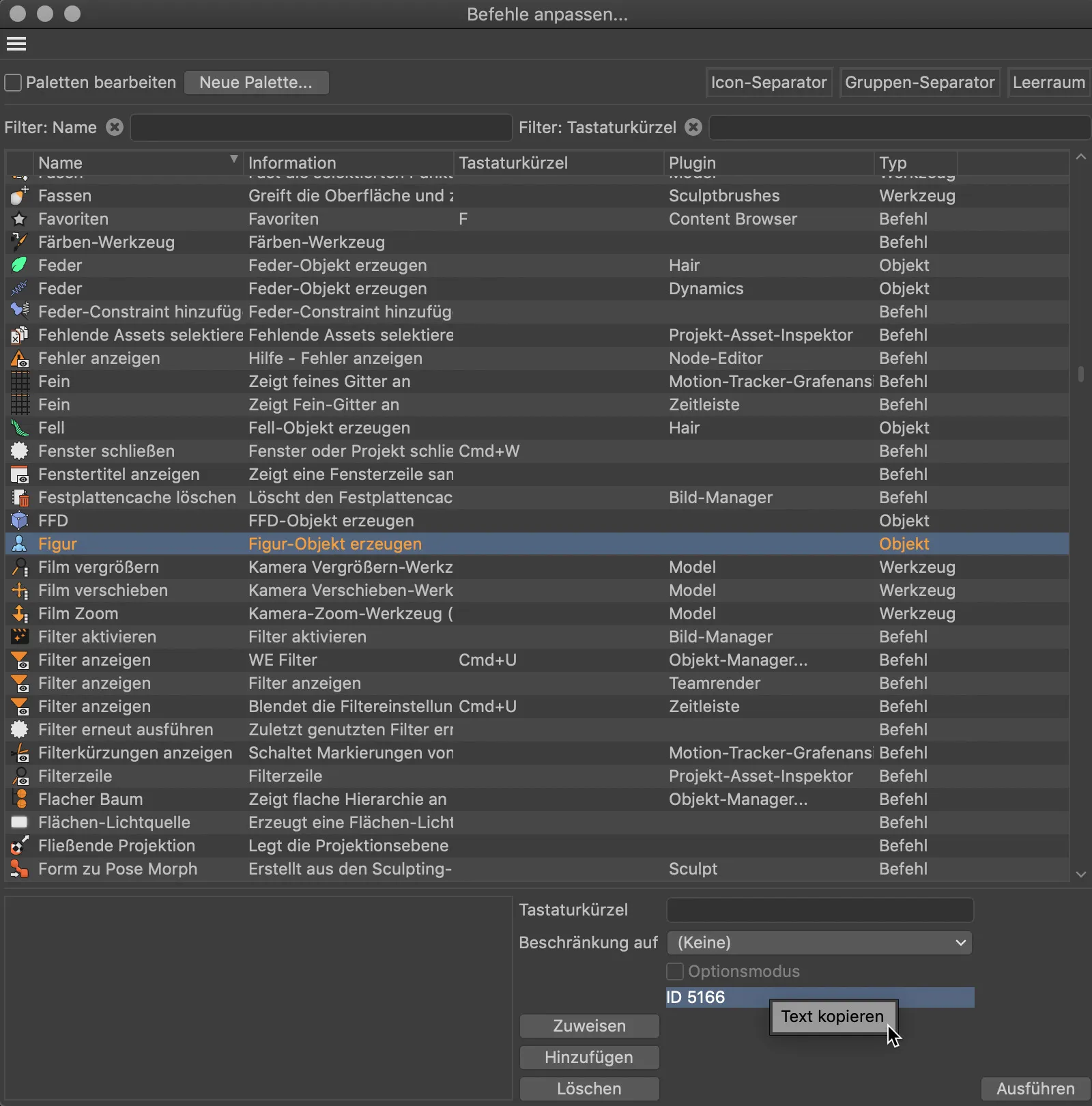Screen dimensions: 1092x1106
Task: Select the blue FFD cube icon
Action: pyautogui.click(x=19, y=520)
